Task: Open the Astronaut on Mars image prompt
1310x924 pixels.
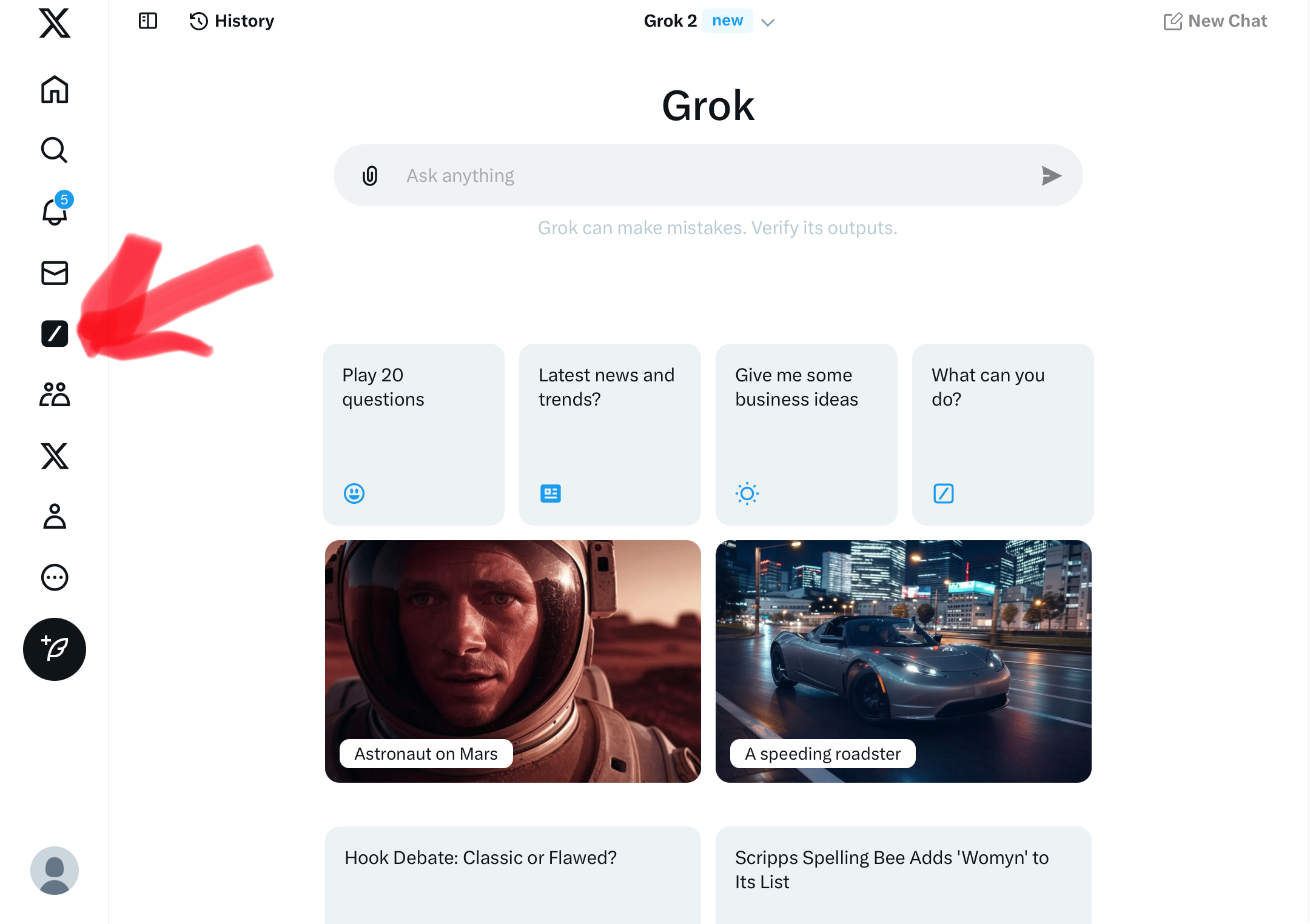Action: [513, 661]
